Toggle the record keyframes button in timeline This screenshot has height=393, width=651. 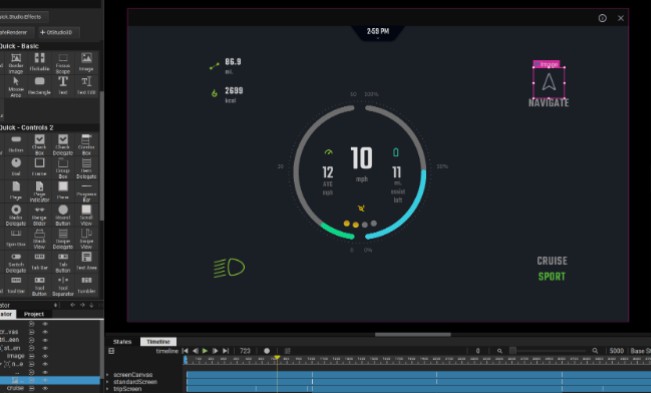point(267,351)
